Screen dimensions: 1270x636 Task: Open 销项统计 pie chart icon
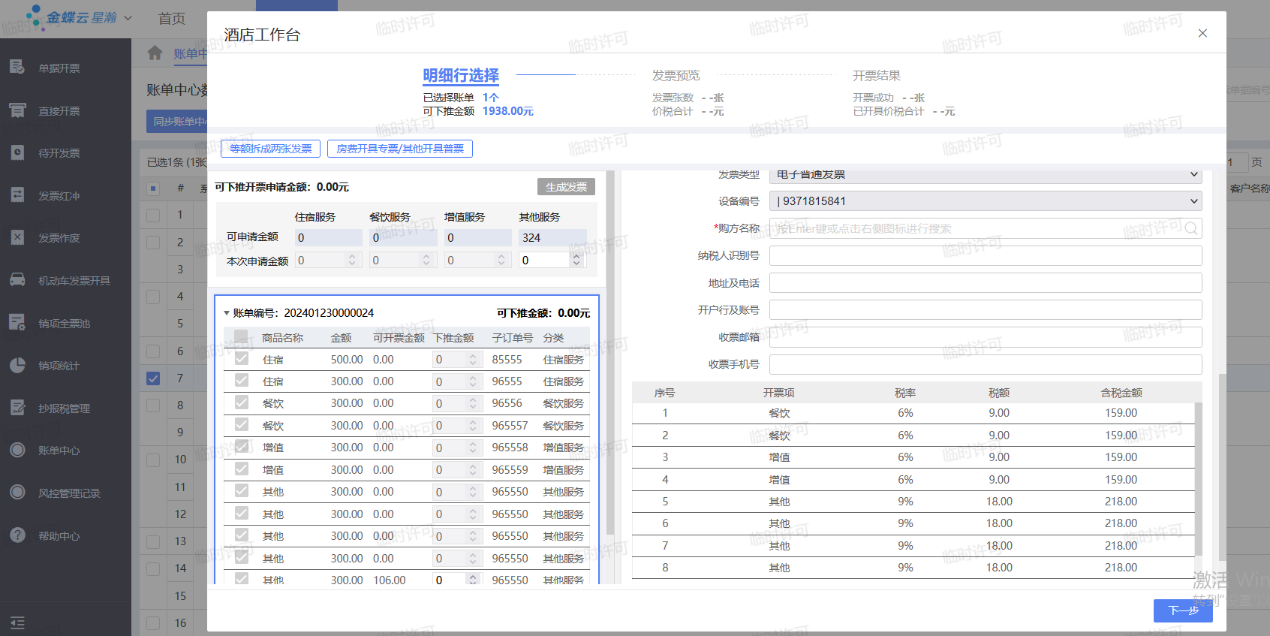tap(17, 365)
